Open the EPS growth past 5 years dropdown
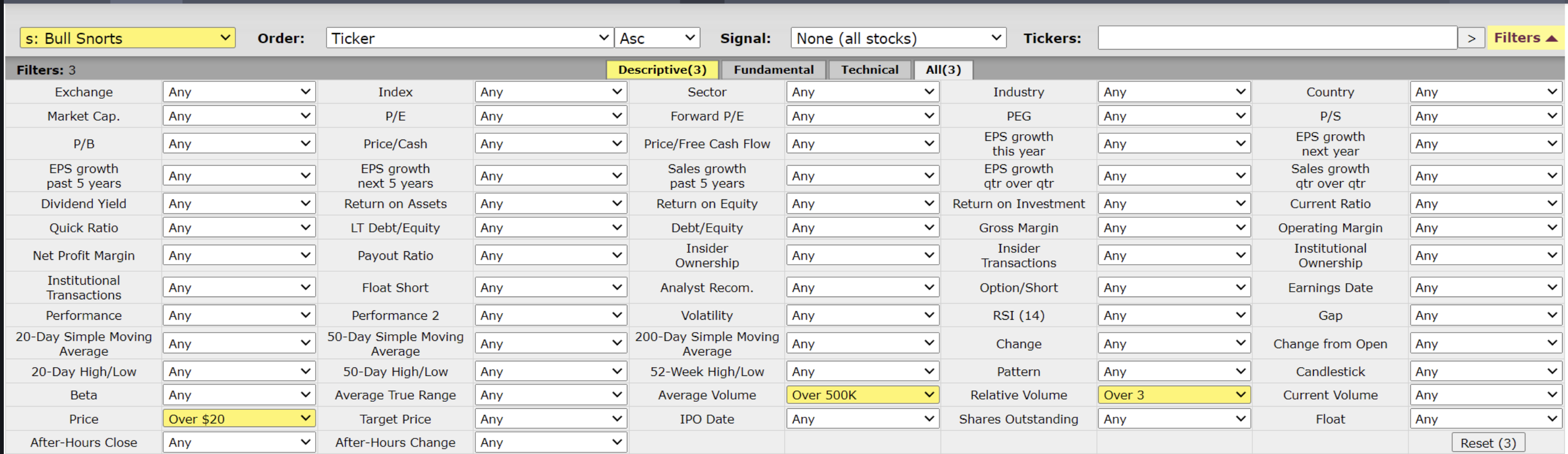 point(239,176)
